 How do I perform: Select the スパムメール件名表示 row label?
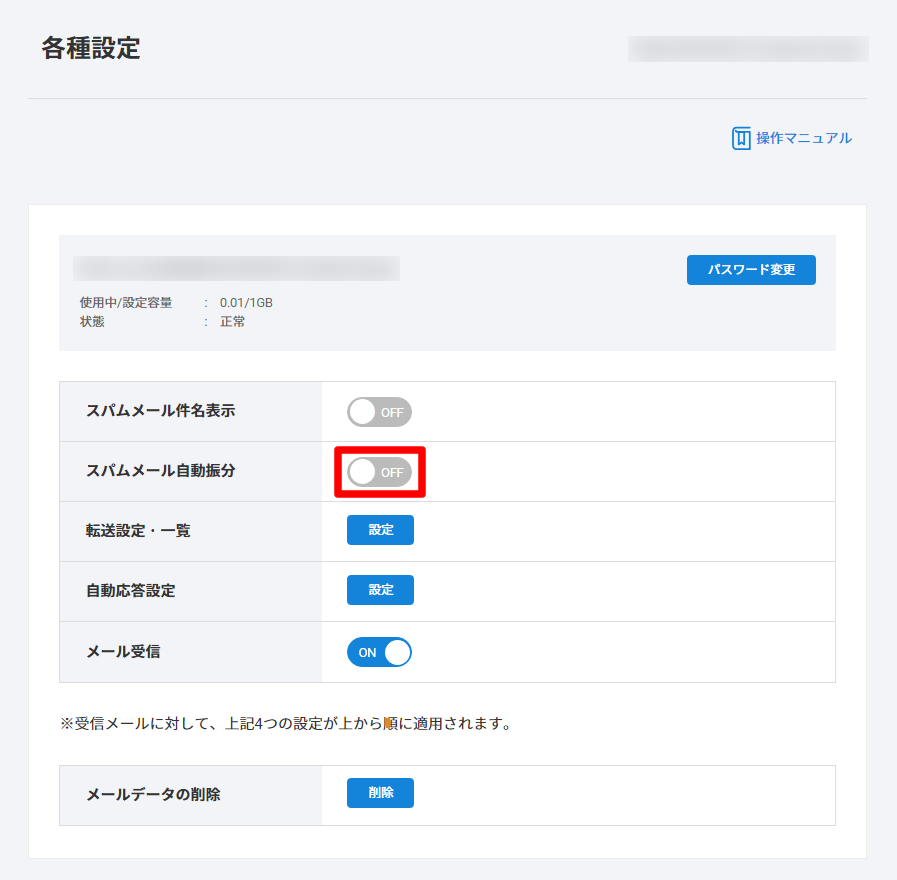tap(161, 411)
